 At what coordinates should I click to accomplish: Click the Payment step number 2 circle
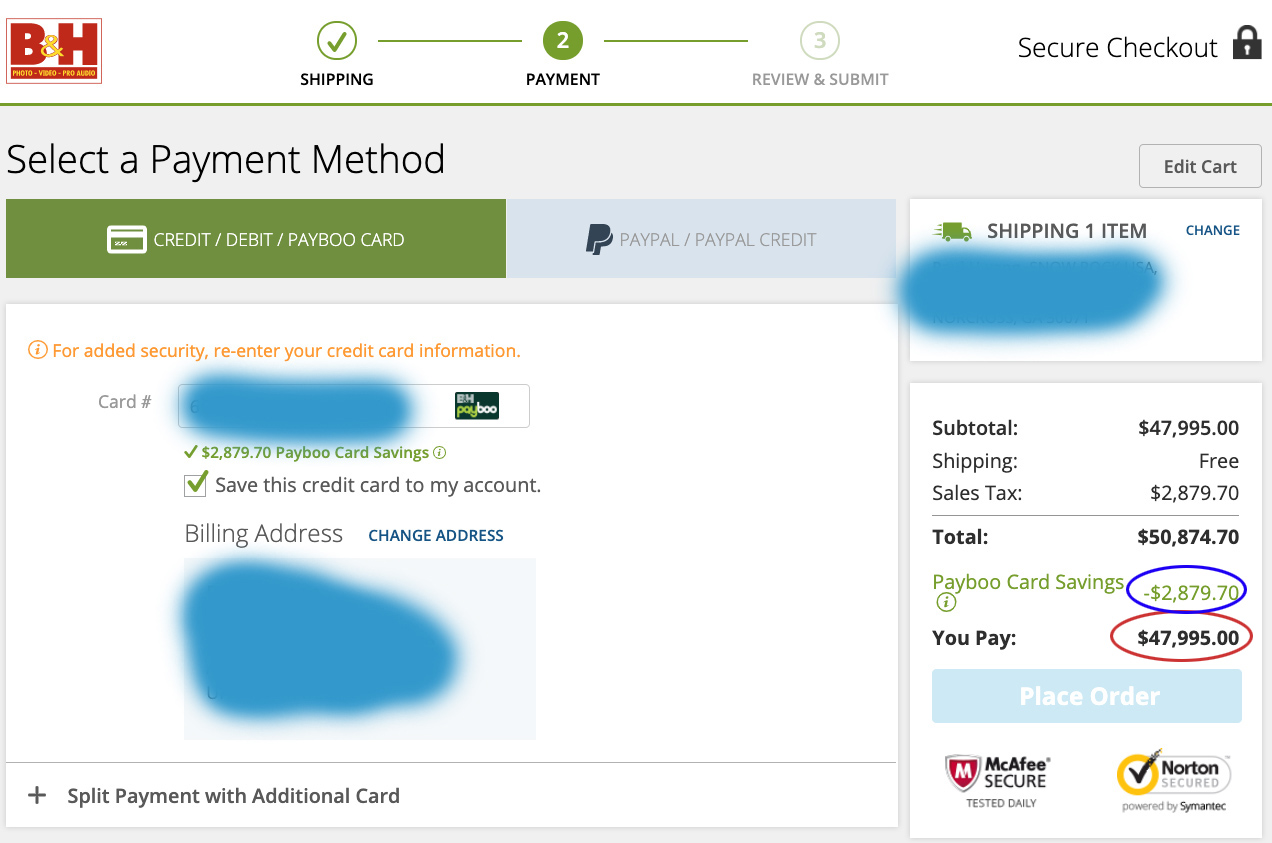coord(563,41)
